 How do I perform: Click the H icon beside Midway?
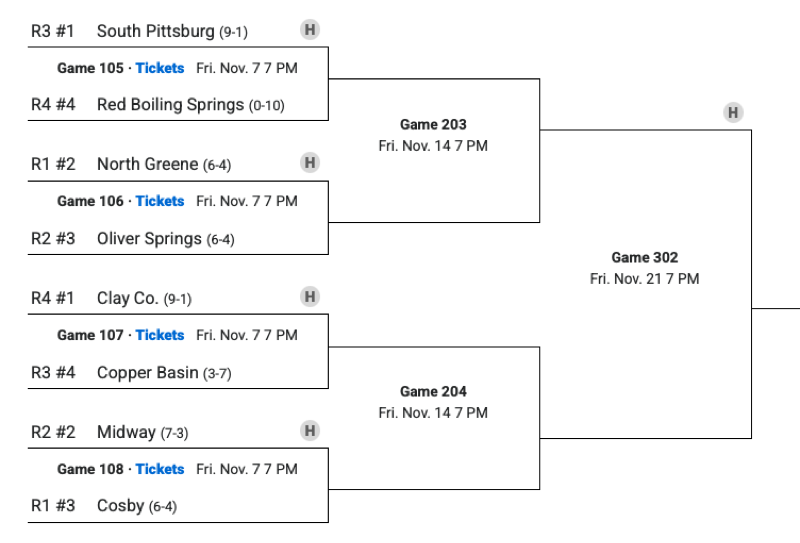[310, 430]
